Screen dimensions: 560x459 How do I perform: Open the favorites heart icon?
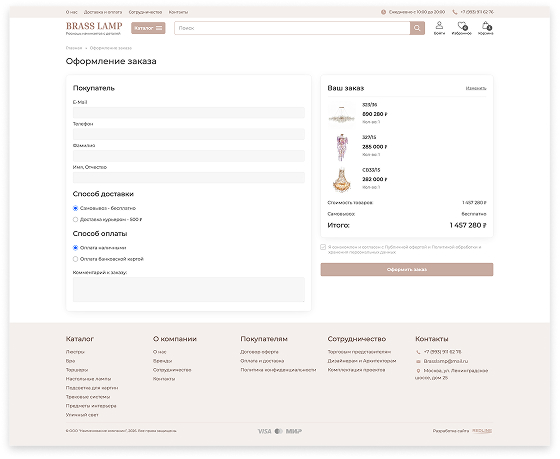tap(462, 26)
